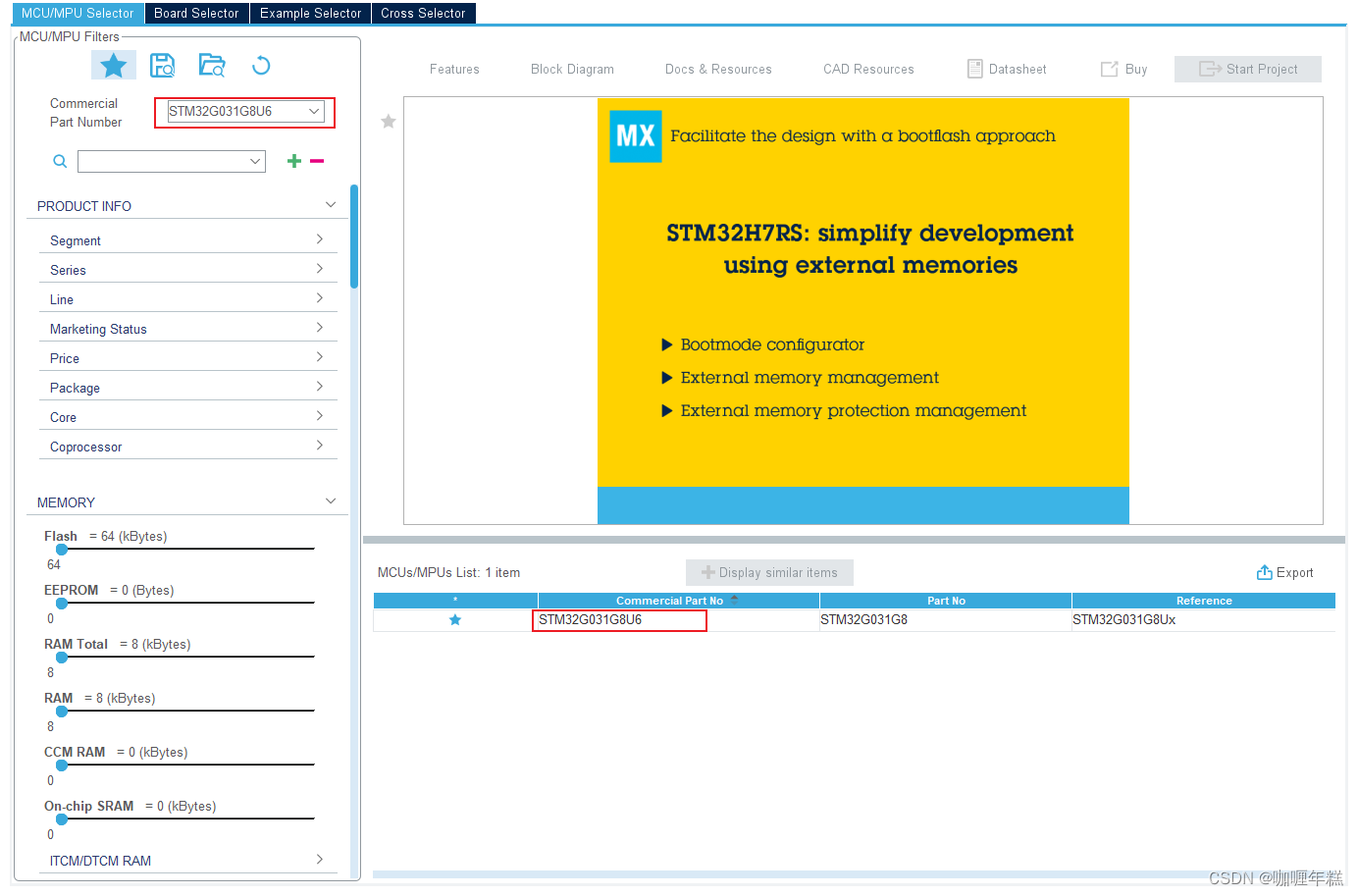1358x896 pixels.
Task: Sort by Commercial Part No column
Action: (678, 601)
